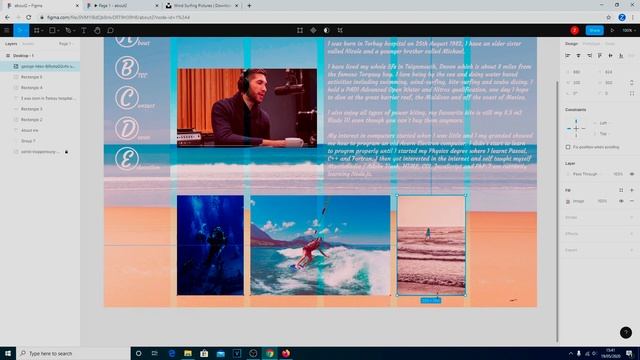
Task: Click independent corners icon
Action: point(632,93)
